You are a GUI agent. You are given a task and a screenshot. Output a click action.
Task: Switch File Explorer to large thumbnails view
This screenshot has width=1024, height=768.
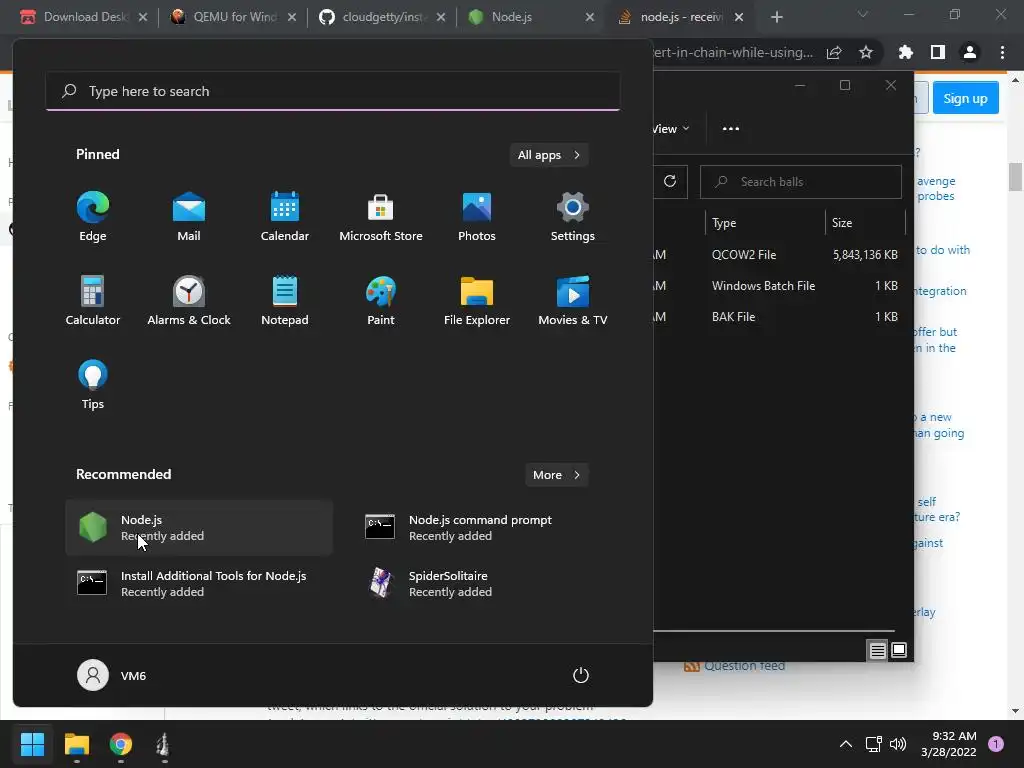point(899,650)
